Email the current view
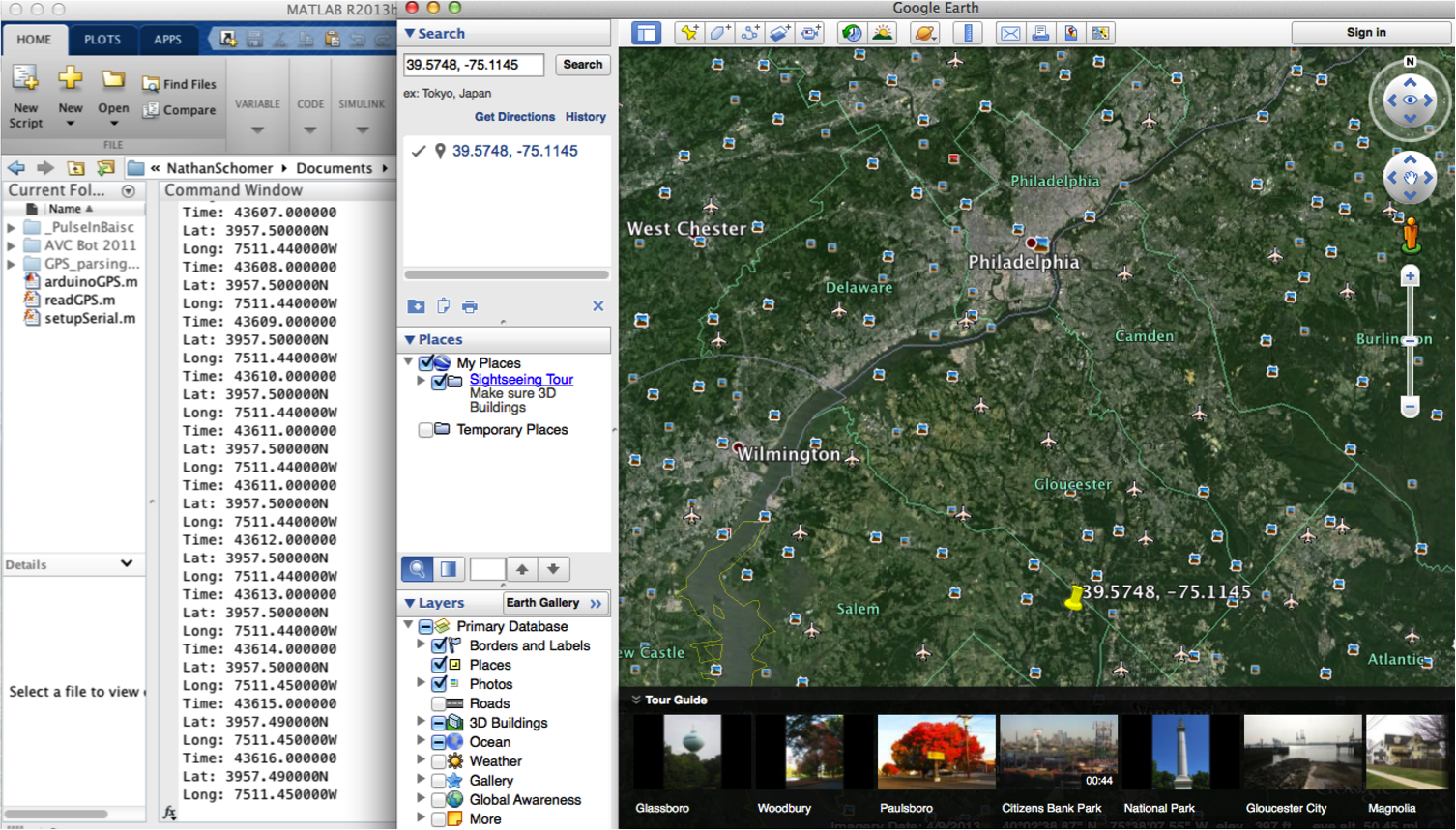Viewport: 1456px width, 830px height. coord(1010,33)
